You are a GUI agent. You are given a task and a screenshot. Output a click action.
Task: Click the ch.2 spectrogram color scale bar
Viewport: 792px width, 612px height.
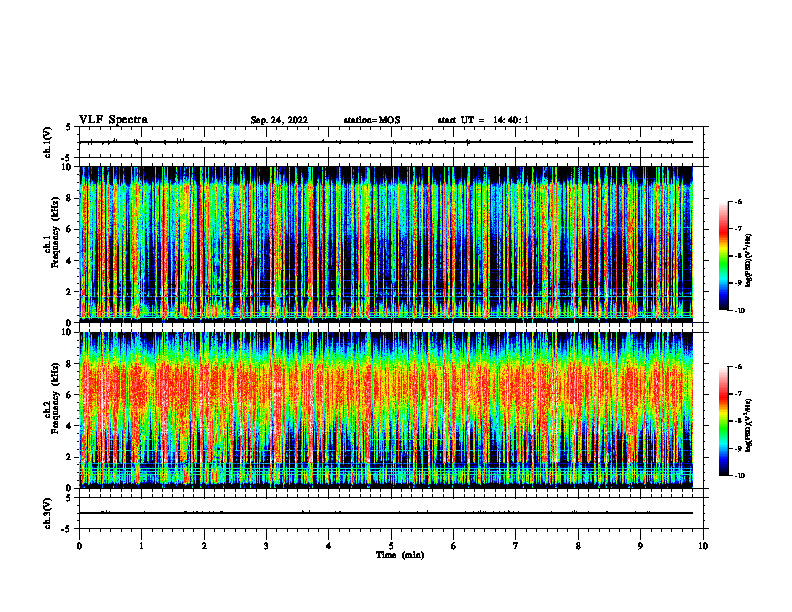(x=724, y=421)
